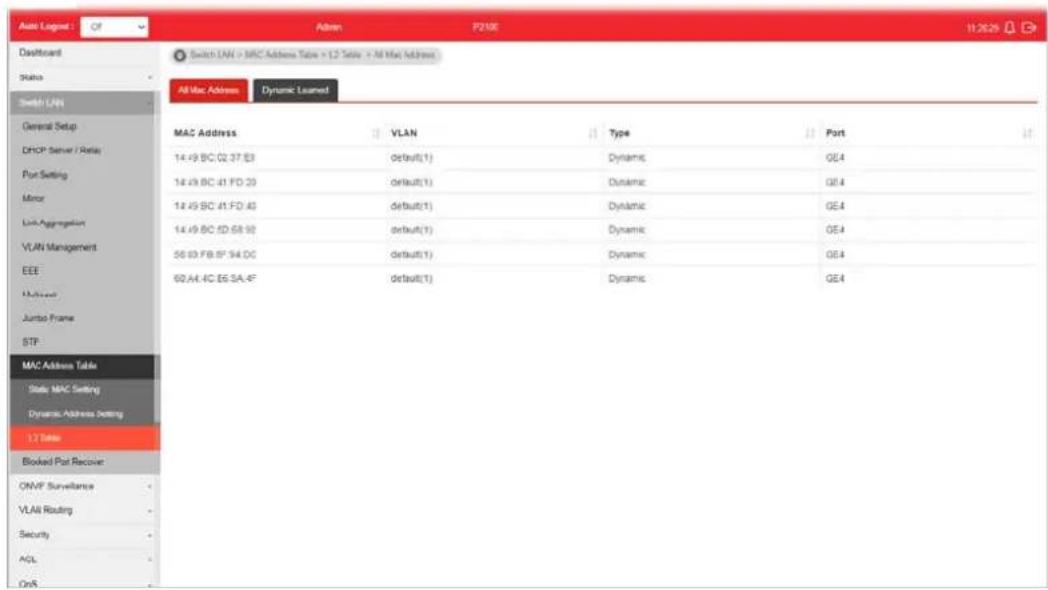
Task: Sort by Type column arrows
Action: coord(810,134)
